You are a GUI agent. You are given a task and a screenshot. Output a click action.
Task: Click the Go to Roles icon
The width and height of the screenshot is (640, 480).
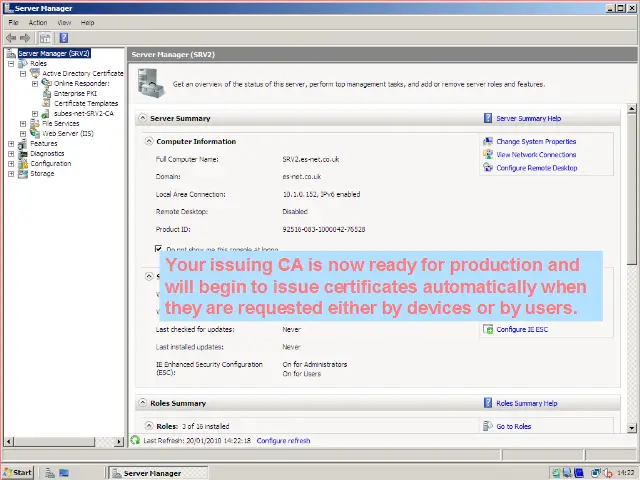pos(488,426)
